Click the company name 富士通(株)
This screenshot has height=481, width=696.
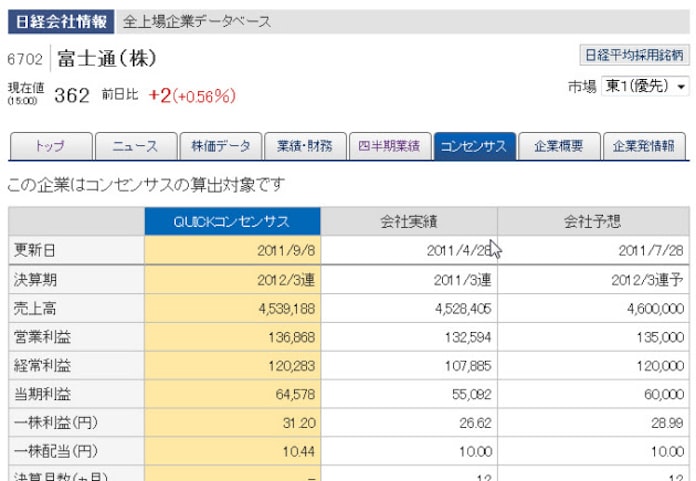[107, 59]
